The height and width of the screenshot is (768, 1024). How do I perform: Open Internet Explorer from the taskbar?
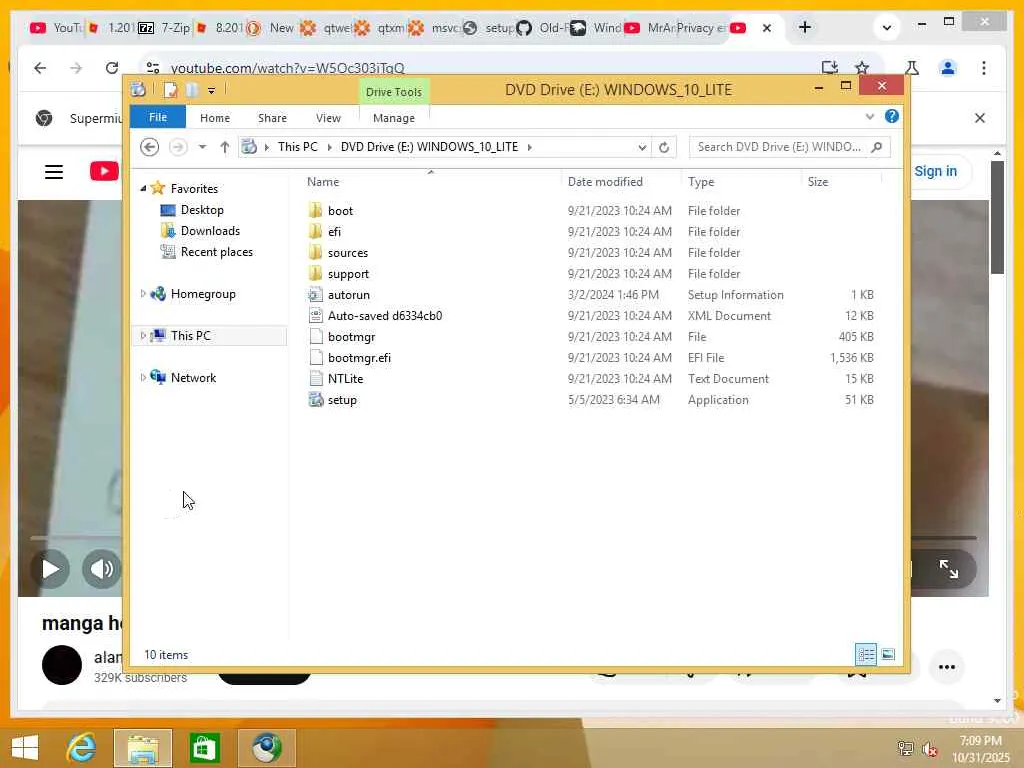click(82, 748)
